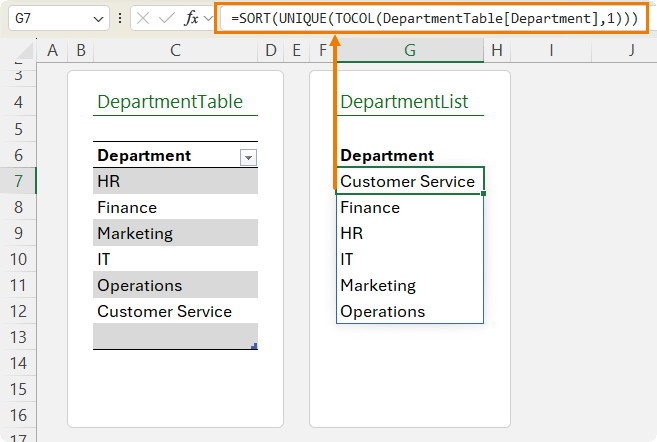Click the Enter checkmark formula icon

167,18
